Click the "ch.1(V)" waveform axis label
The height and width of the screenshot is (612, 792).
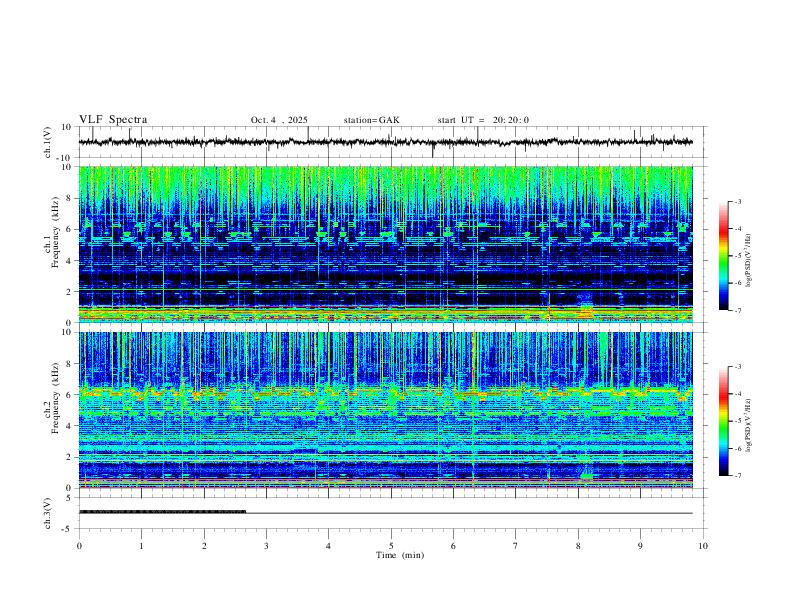pos(48,142)
